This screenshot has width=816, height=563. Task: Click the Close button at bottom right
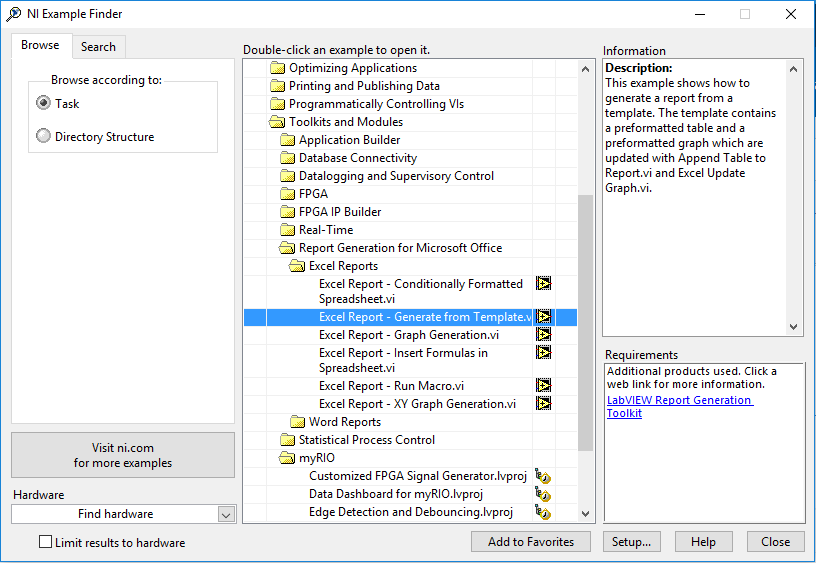775,542
